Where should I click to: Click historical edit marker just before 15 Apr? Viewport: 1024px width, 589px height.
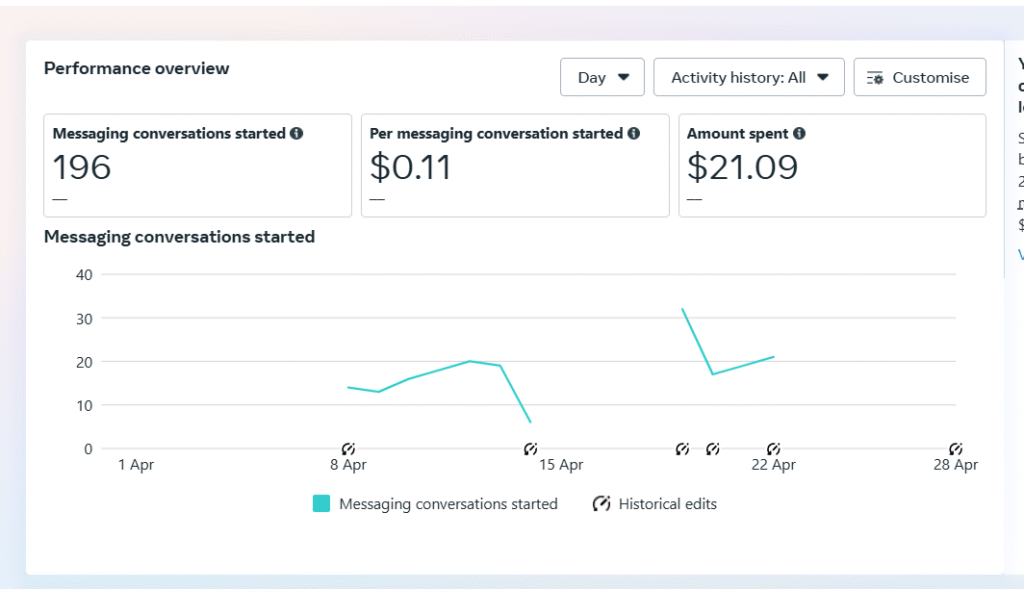click(531, 449)
